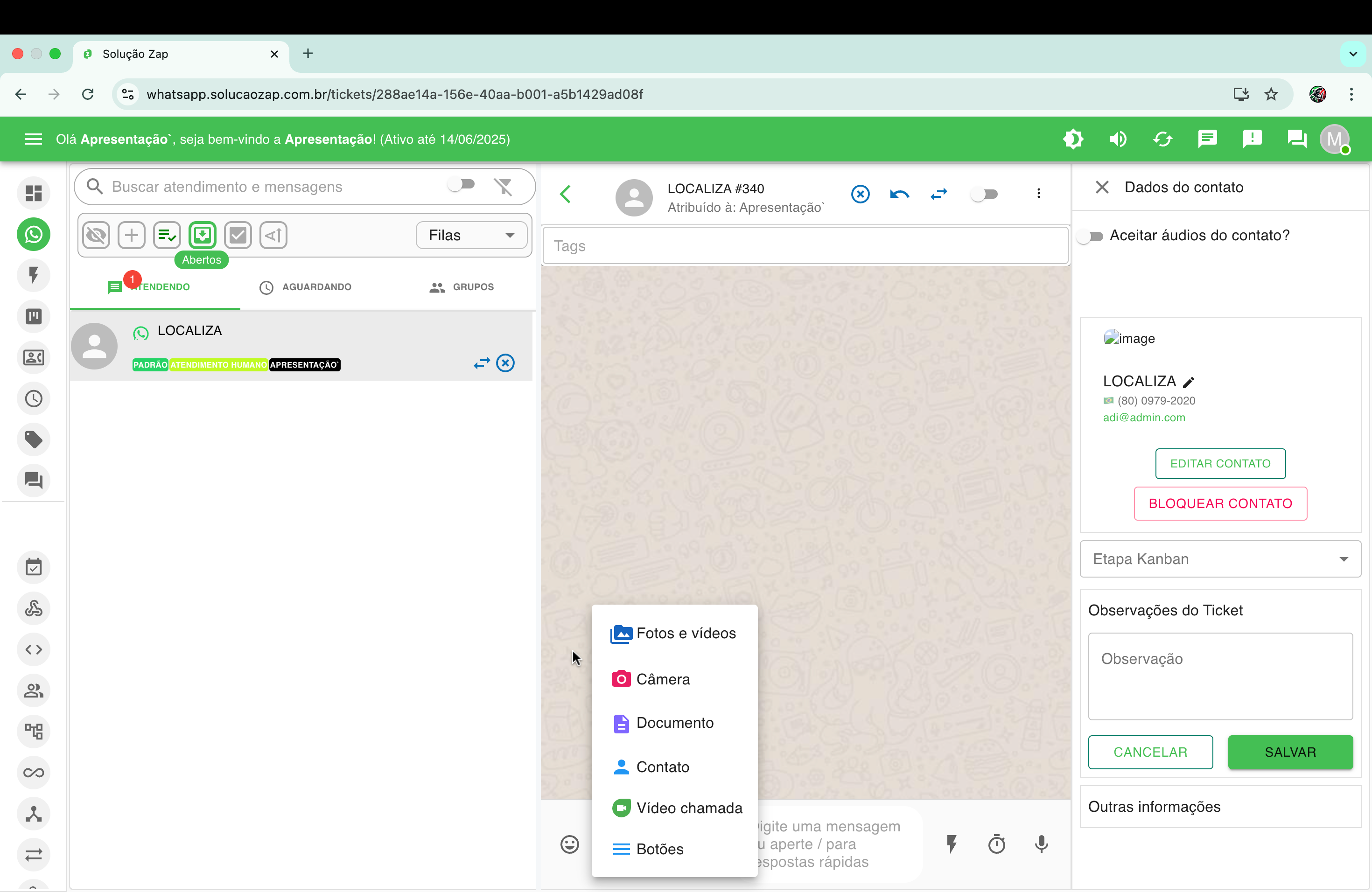Click the return-ticket undo arrow icon
Image resolution: width=1372 pixels, height=892 pixels.
point(899,194)
